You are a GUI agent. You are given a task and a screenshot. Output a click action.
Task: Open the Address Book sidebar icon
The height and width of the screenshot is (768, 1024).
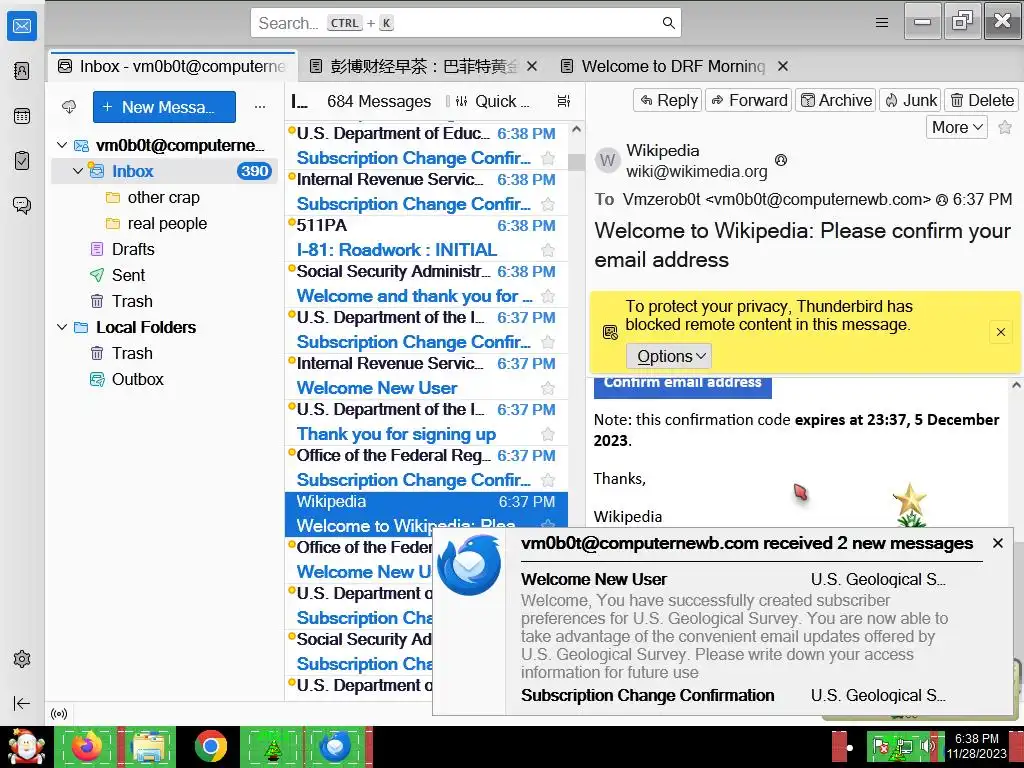pos(22,71)
